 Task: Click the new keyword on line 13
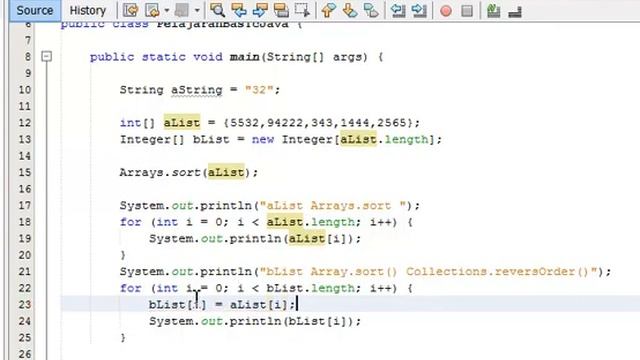click(x=262, y=140)
